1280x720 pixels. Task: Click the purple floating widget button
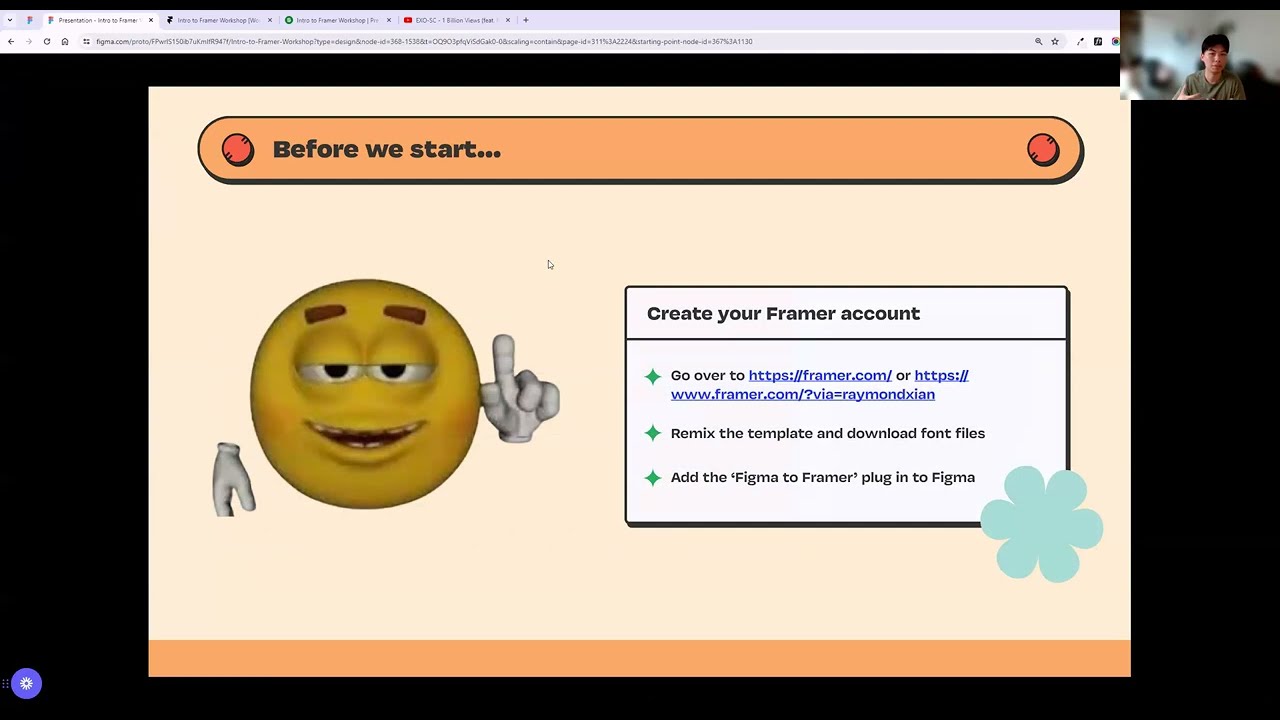(x=27, y=684)
